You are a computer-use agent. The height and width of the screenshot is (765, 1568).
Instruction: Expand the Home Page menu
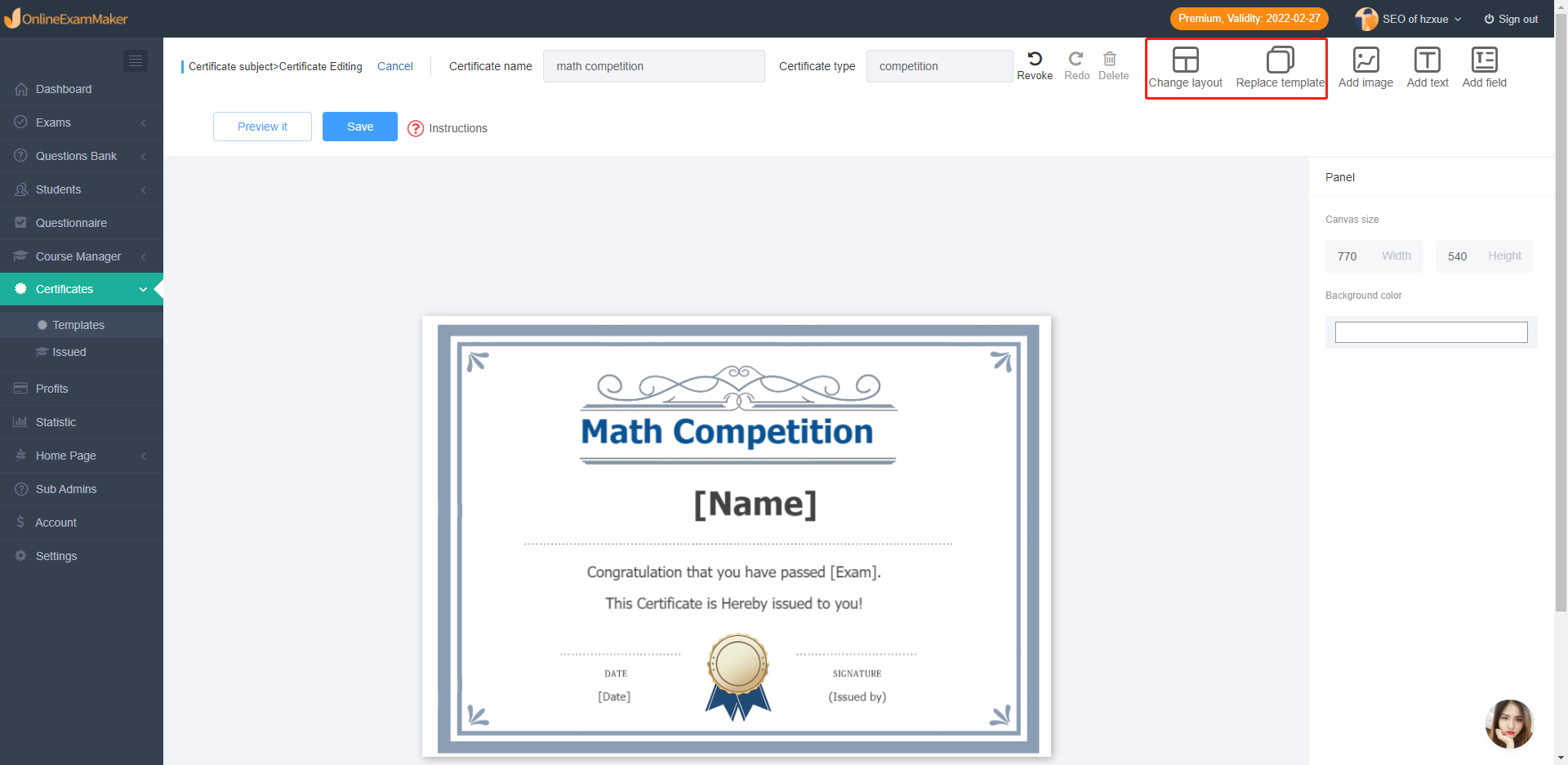pos(82,456)
